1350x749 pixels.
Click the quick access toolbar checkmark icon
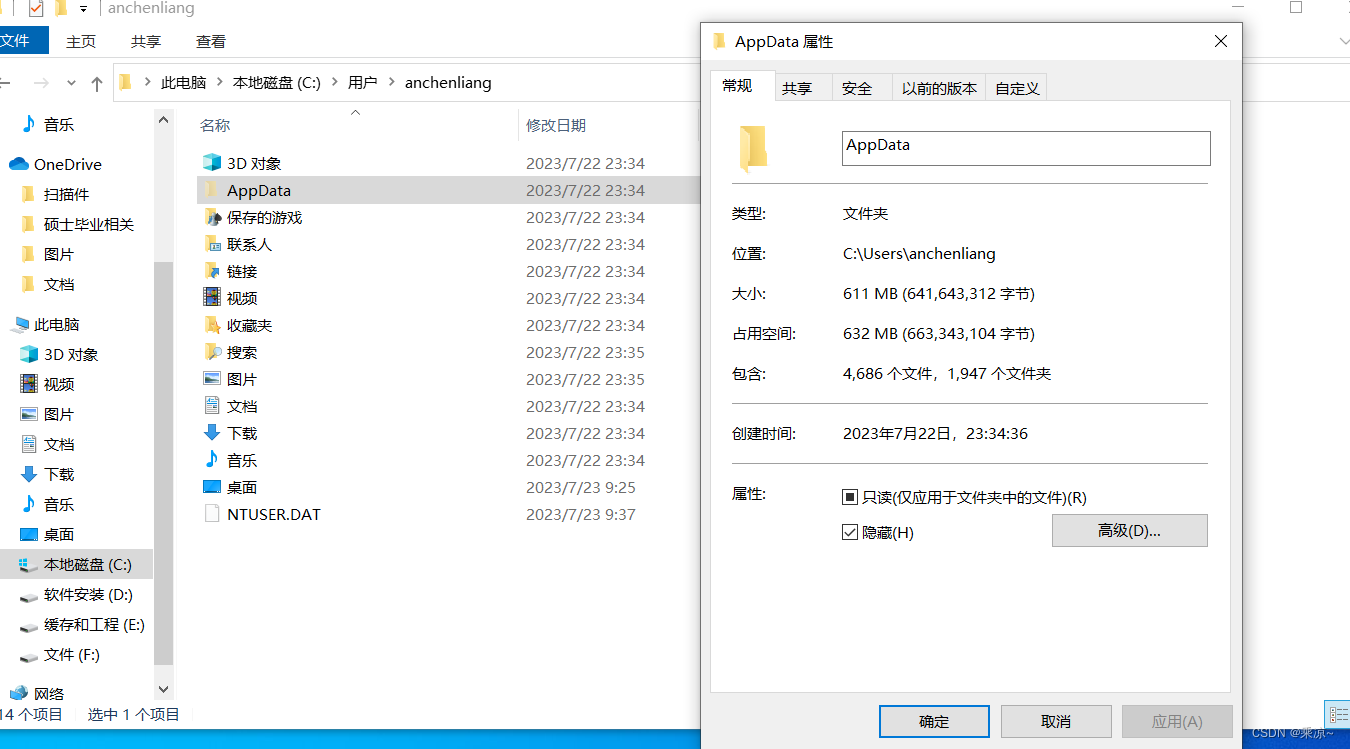coord(36,9)
